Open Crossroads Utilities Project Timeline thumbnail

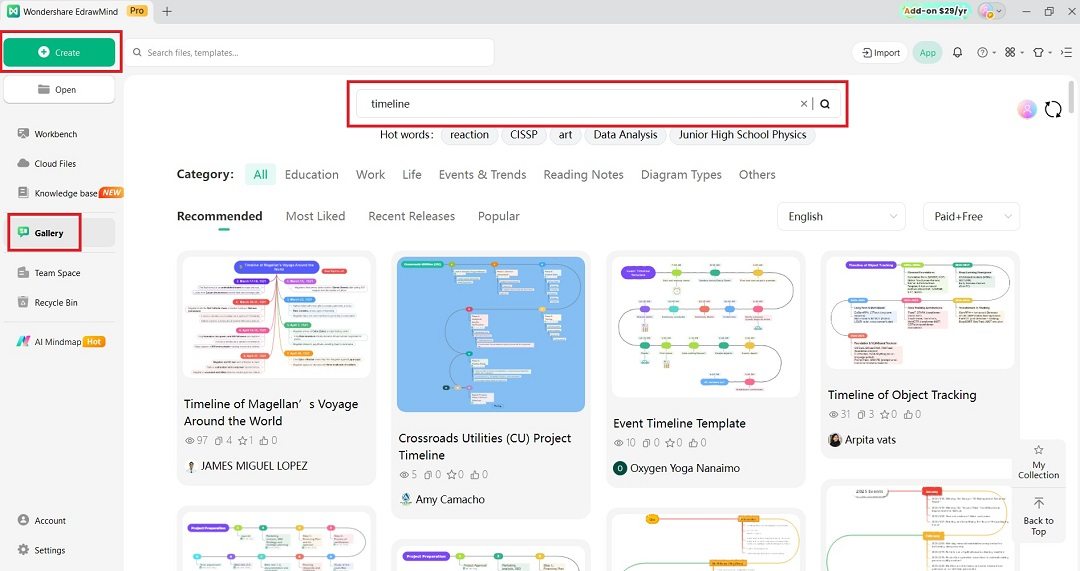491,334
